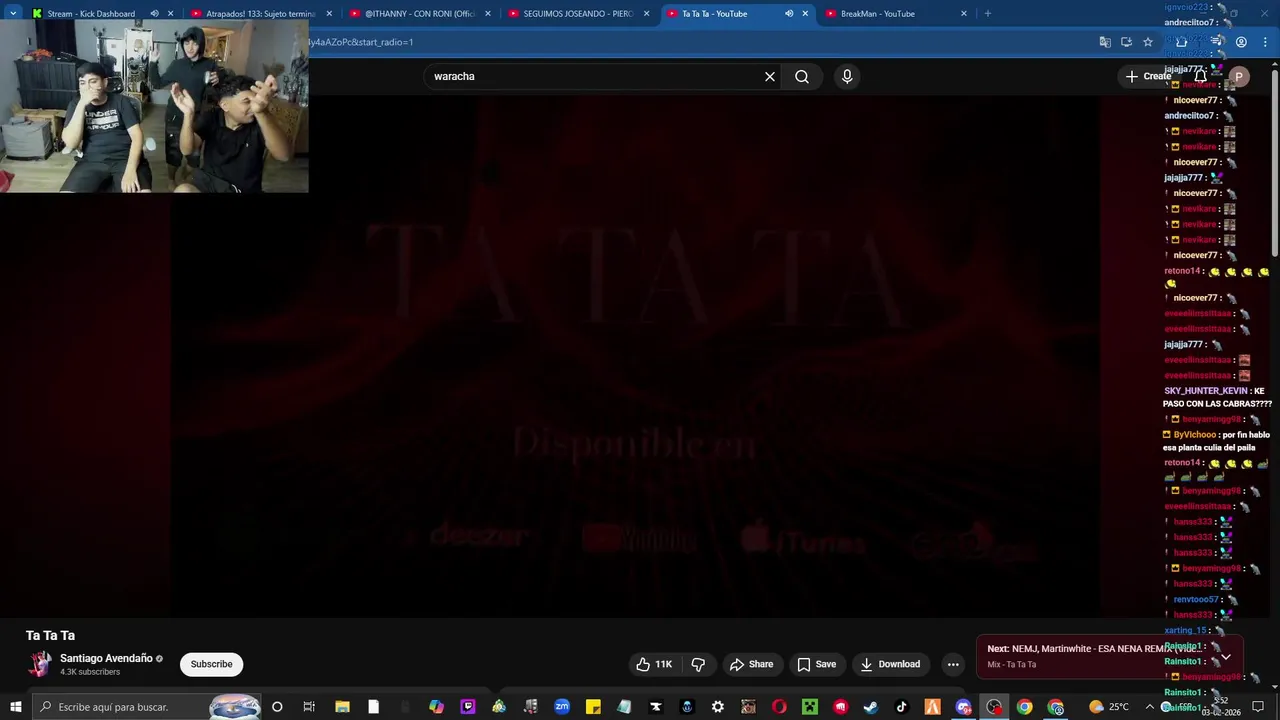
Task: Bookmark this page with the star
Action: point(1148,42)
